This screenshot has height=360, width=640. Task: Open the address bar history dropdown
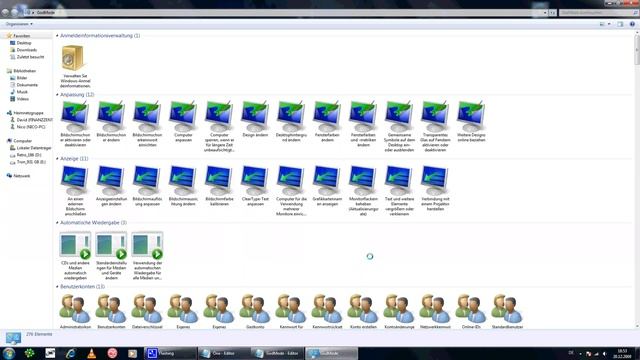(545, 13)
